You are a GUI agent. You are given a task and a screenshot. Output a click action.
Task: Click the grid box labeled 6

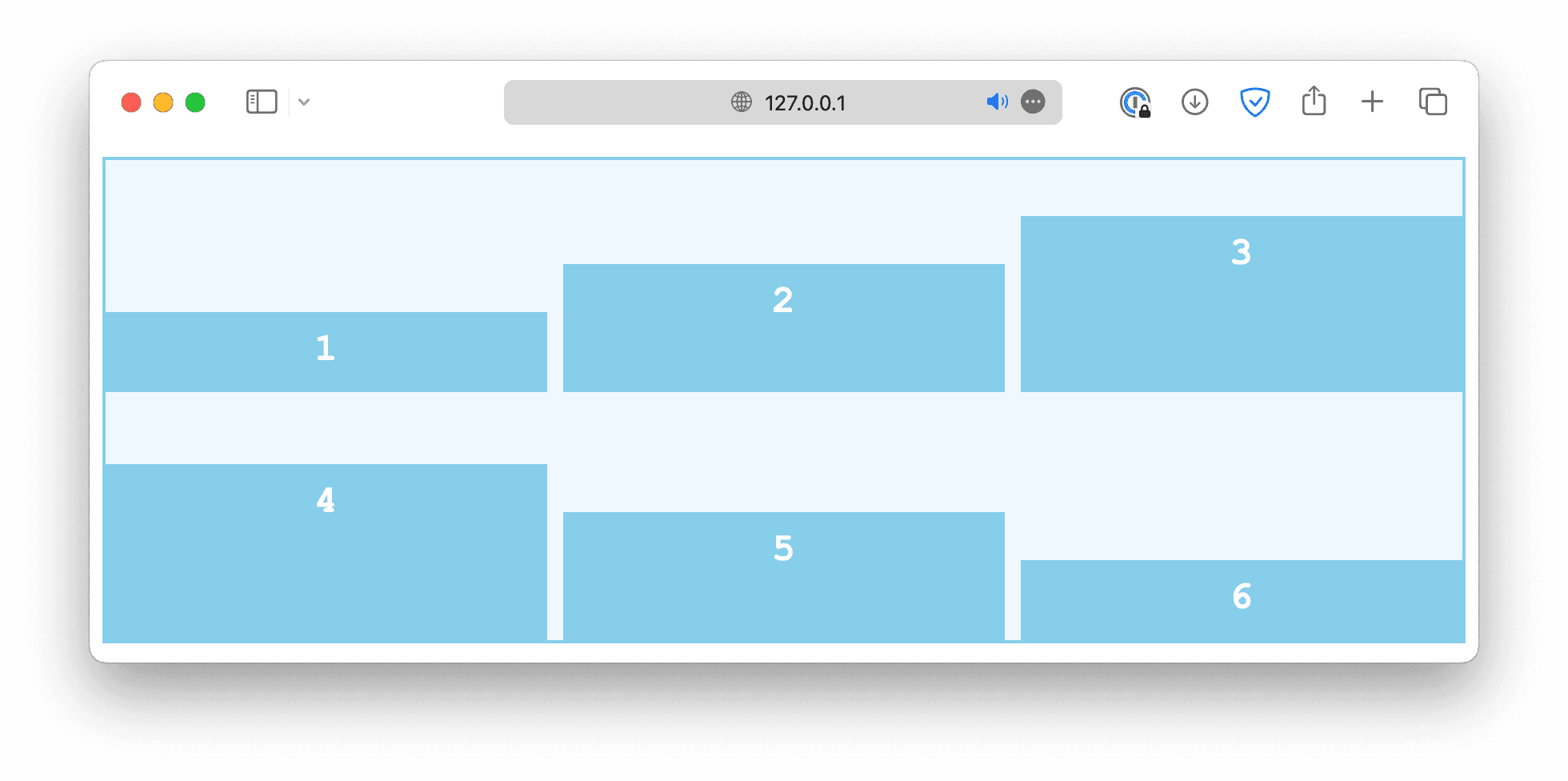1242,600
